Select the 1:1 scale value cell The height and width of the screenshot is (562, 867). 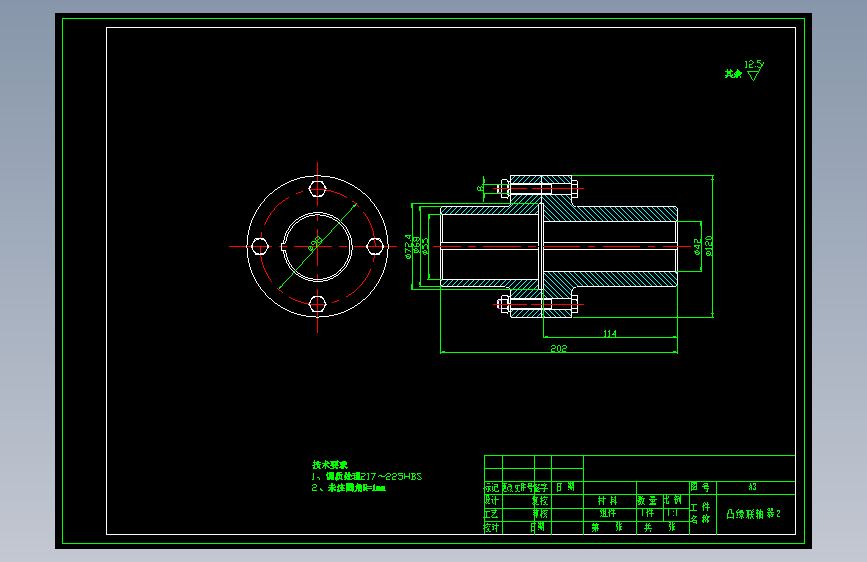676,514
